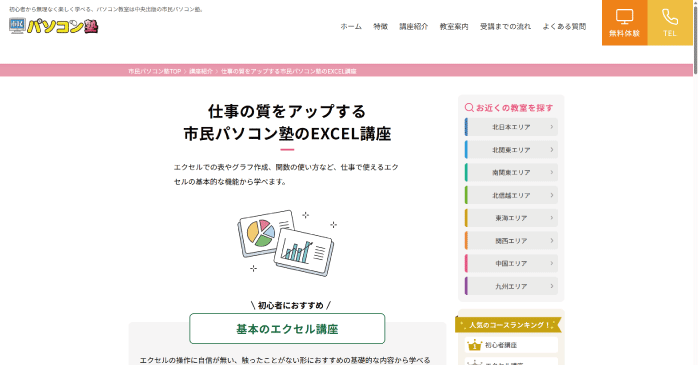This screenshot has width=698, height=365.
Task: Go to 講座紹介 breadcrumb link
Action: click(x=201, y=71)
